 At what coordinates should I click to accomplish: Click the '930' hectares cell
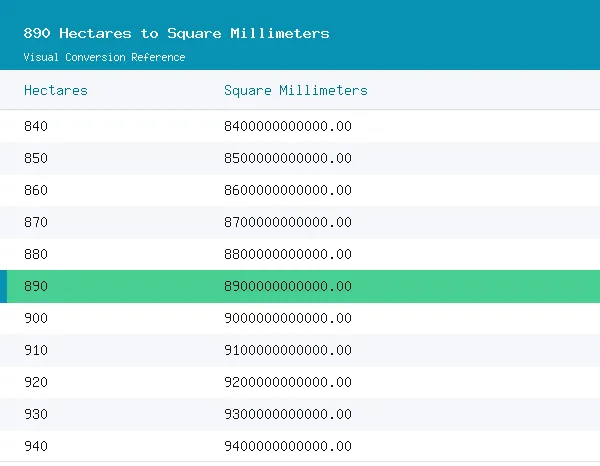(x=36, y=414)
